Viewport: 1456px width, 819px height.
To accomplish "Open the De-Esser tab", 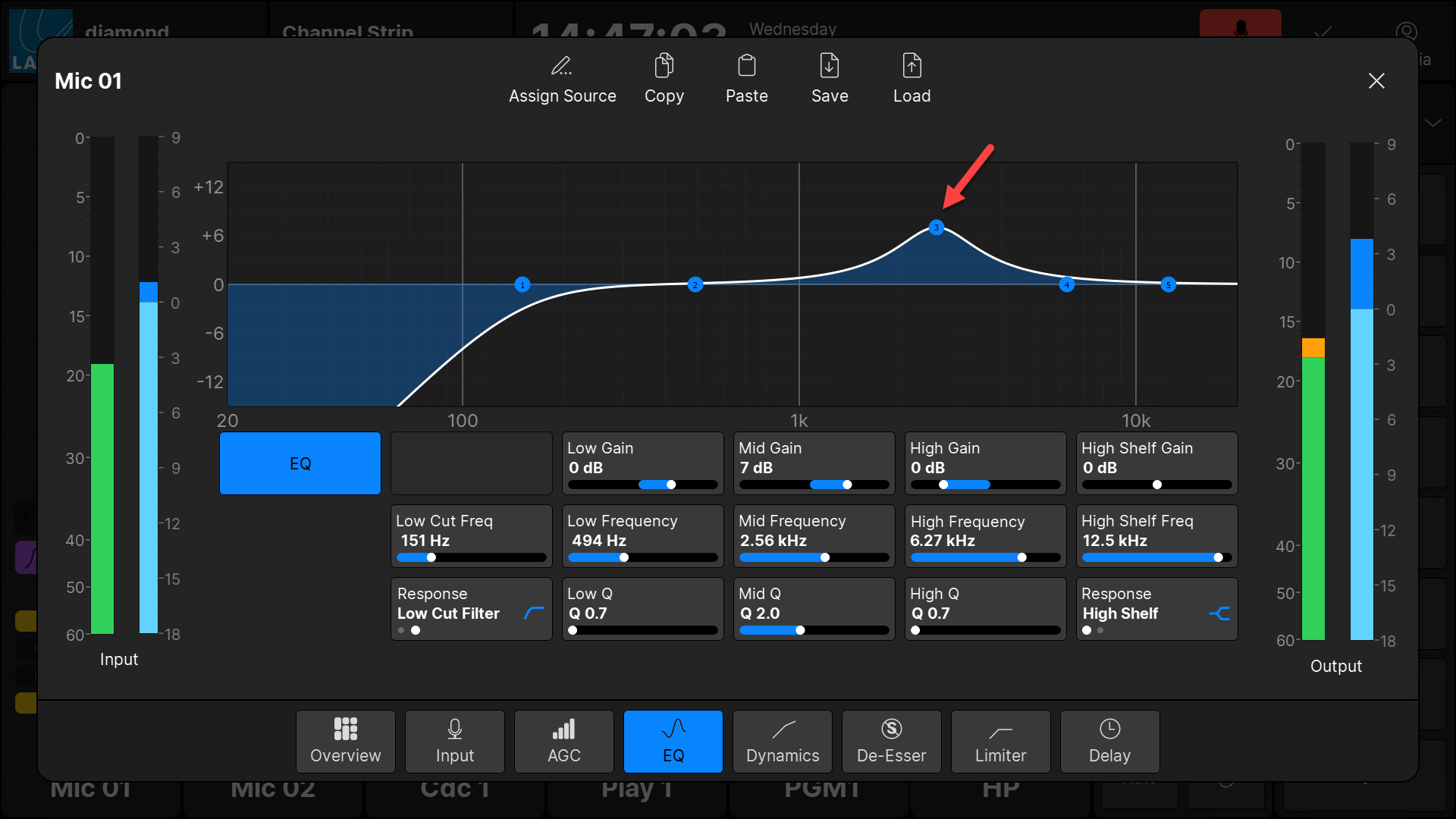I will click(x=891, y=741).
